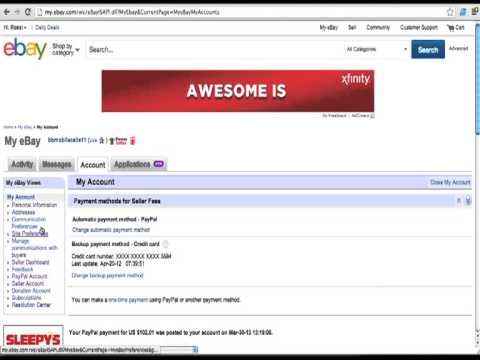
Task: Open Donation Account in the sidebar
Action: [31, 291]
